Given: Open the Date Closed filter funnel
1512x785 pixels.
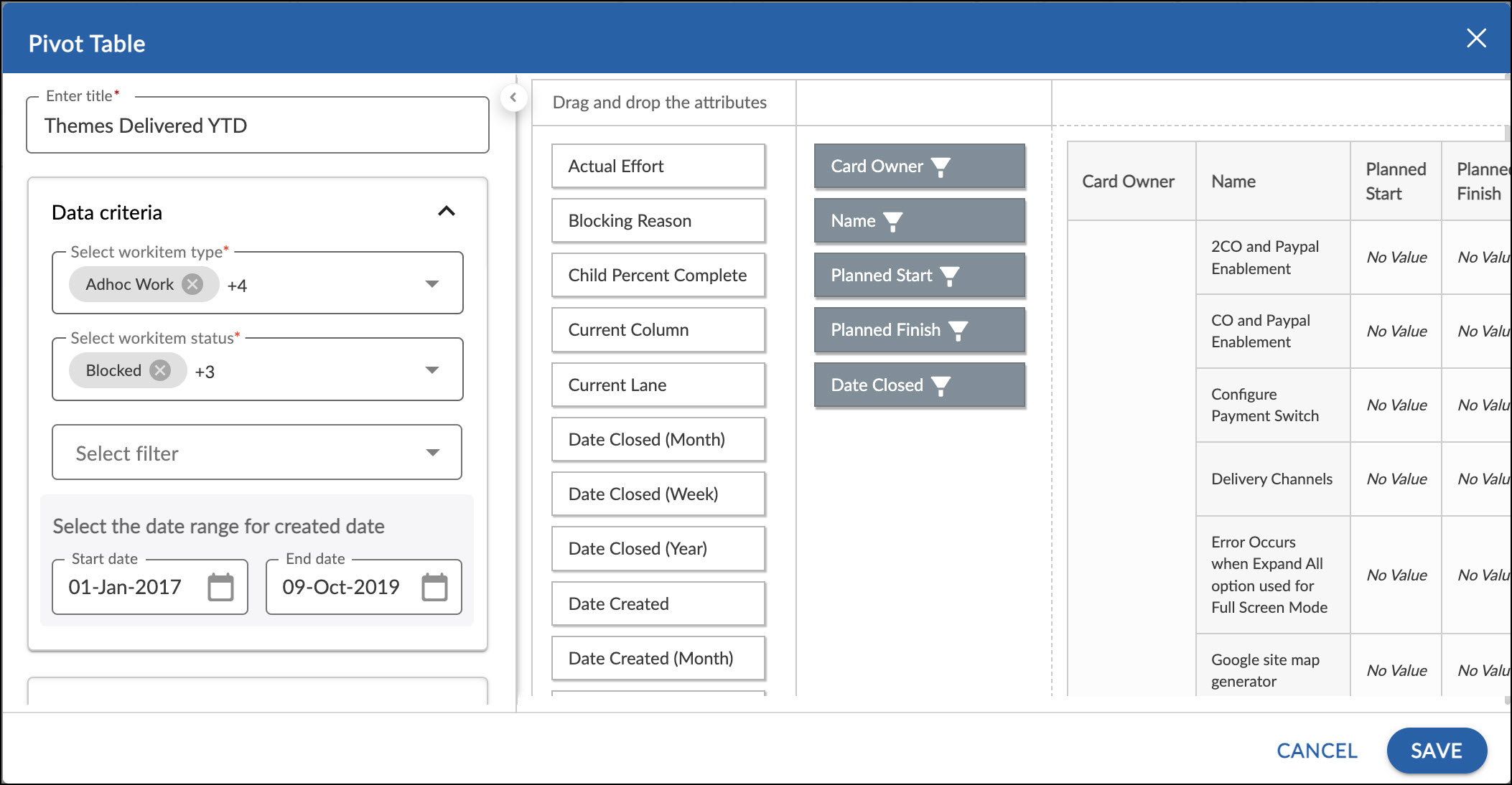Looking at the screenshot, I should tap(941, 385).
